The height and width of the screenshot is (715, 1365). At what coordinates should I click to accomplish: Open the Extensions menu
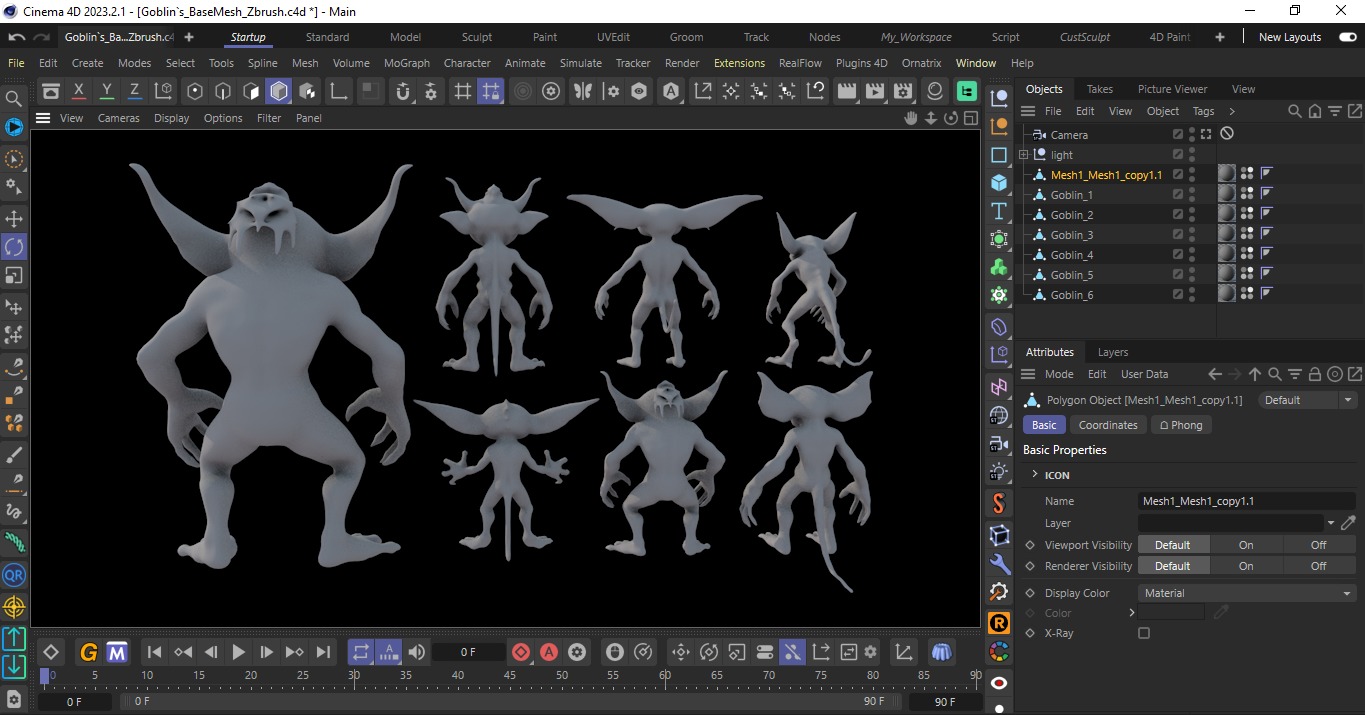pos(739,63)
